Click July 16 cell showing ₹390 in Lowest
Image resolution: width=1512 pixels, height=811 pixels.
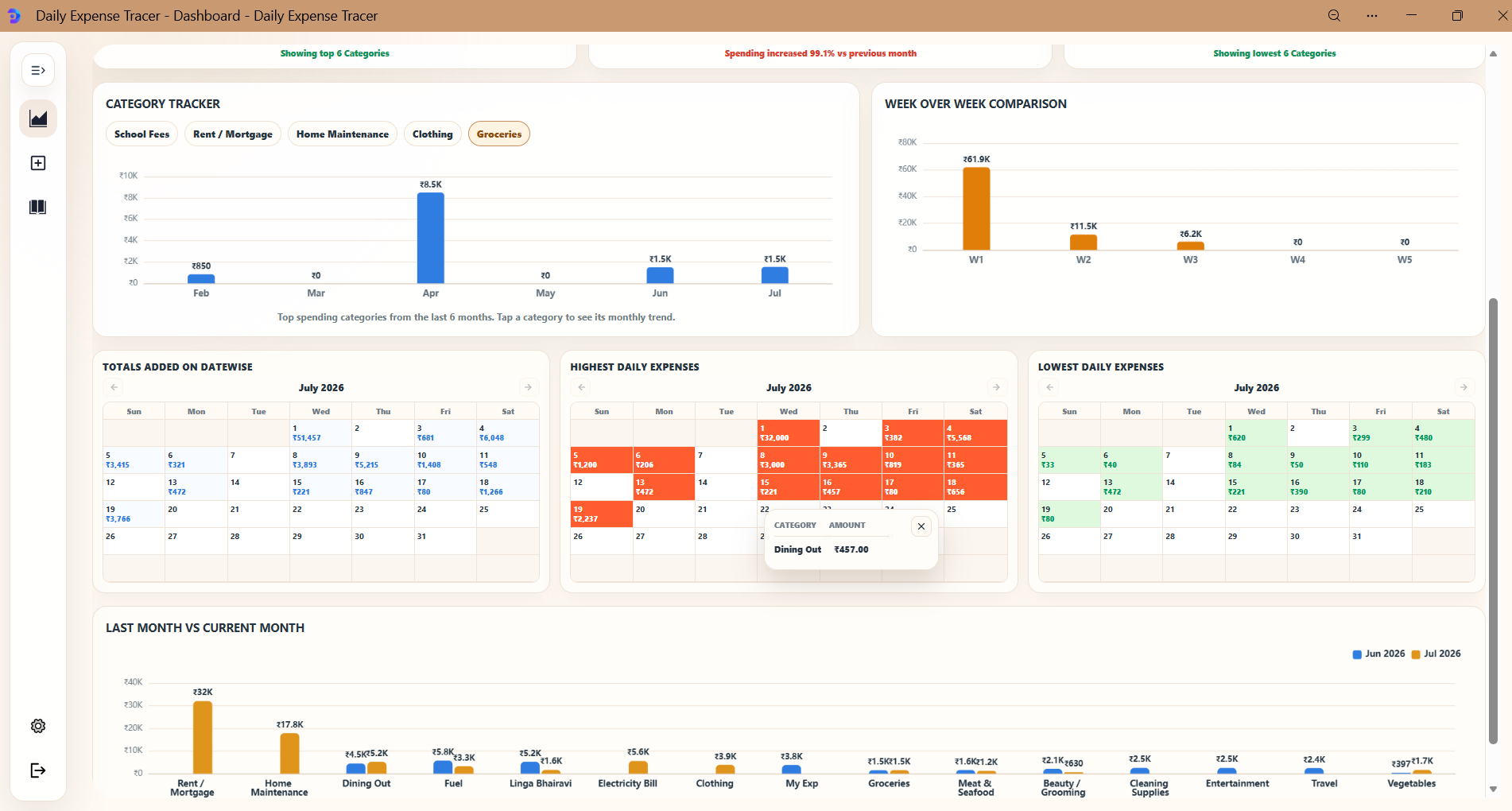point(1319,487)
